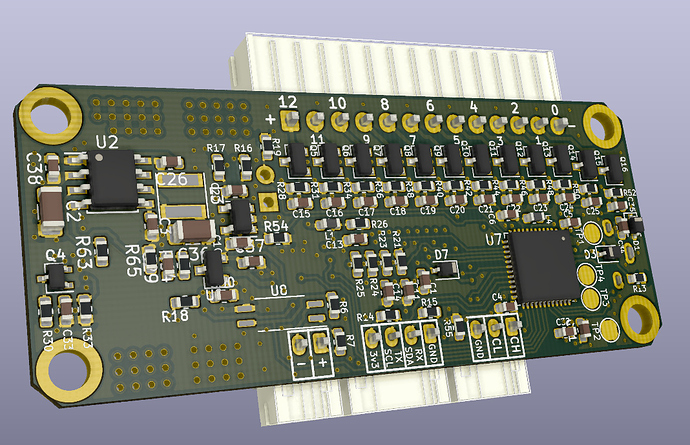Select the R18 resistor
The height and width of the screenshot is (445, 690).
click(x=197, y=302)
